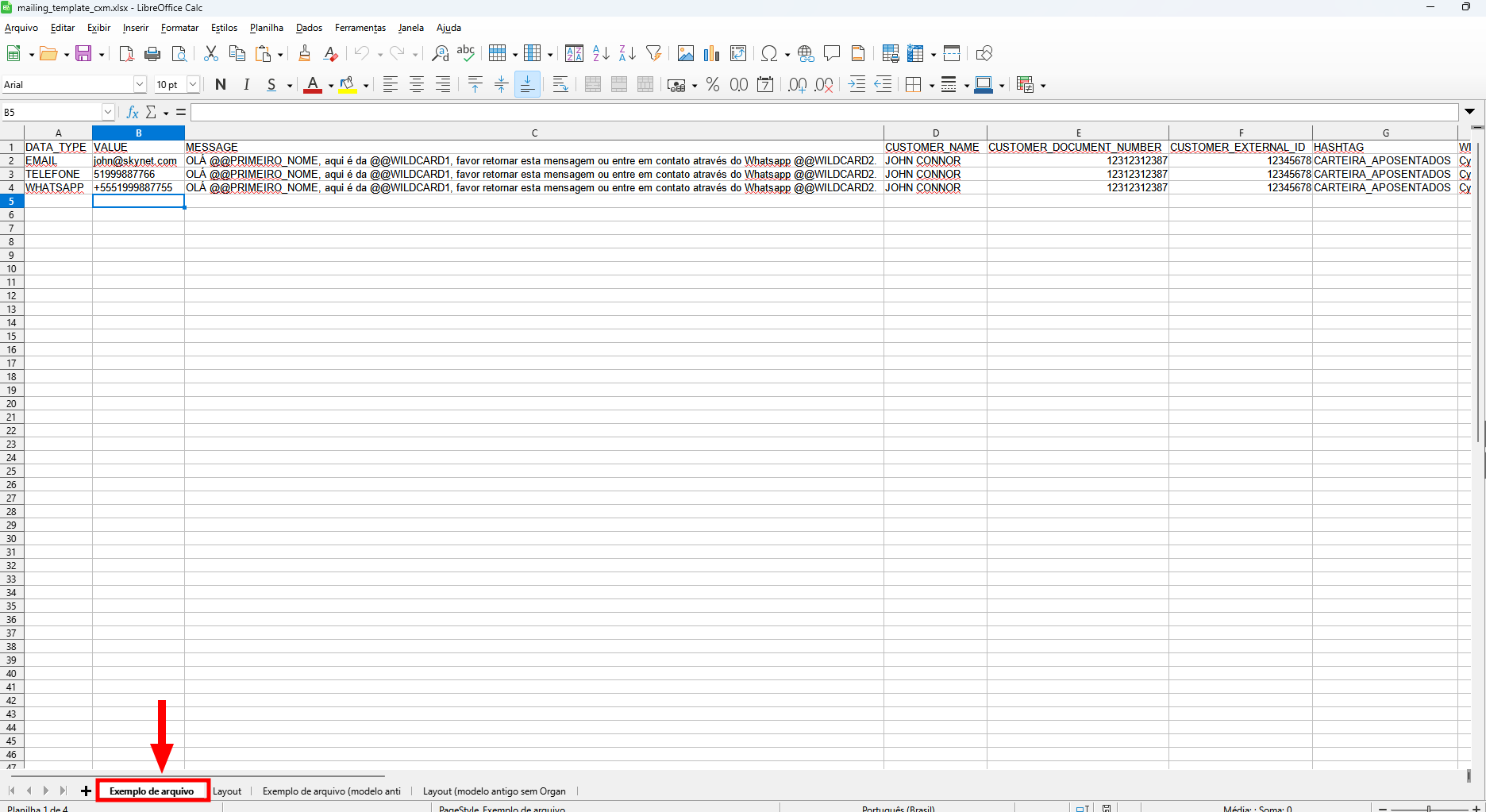Click the Print icon in toolbar

(x=152, y=53)
